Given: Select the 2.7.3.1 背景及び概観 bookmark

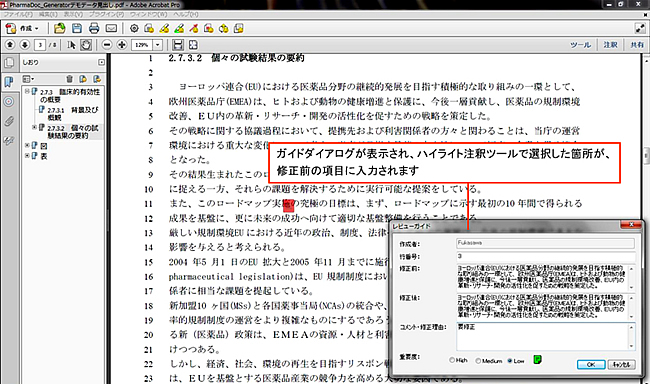Looking at the screenshot, I should (x=73, y=113).
